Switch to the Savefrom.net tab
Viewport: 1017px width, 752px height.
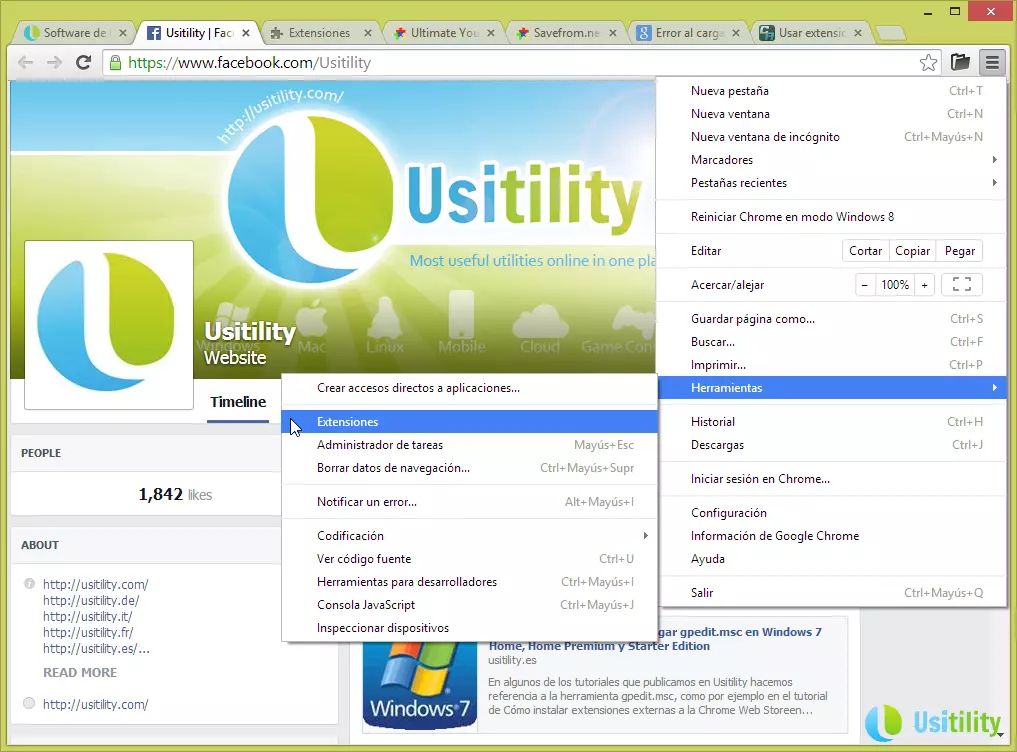(565, 33)
